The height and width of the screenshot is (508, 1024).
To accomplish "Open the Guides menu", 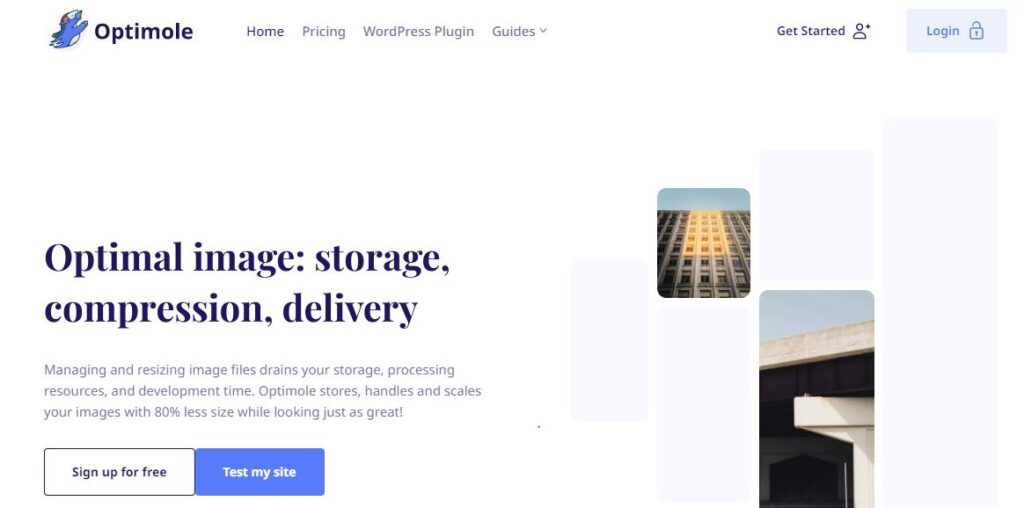I will pyautogui.click(x=519, y=31).
